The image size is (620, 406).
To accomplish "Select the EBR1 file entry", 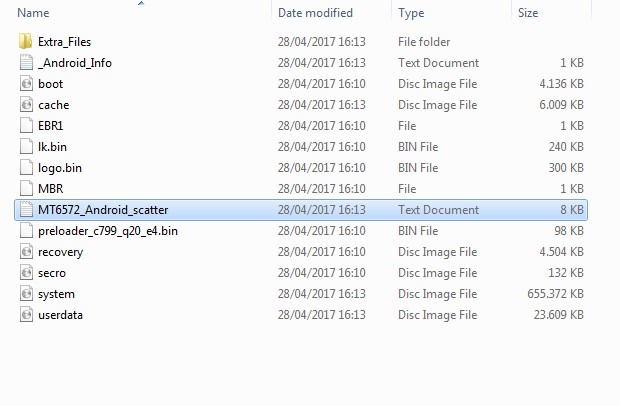I will click(301, 126).
